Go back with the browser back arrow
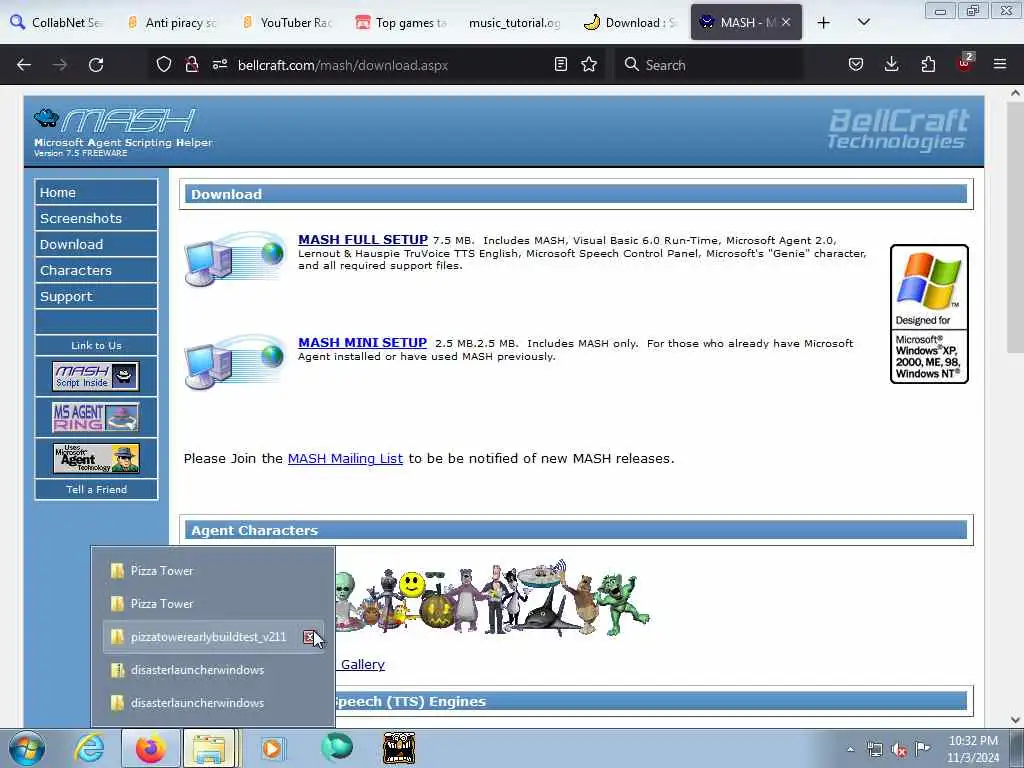Viewport: 1024px width, 768px height. point(24,65)
